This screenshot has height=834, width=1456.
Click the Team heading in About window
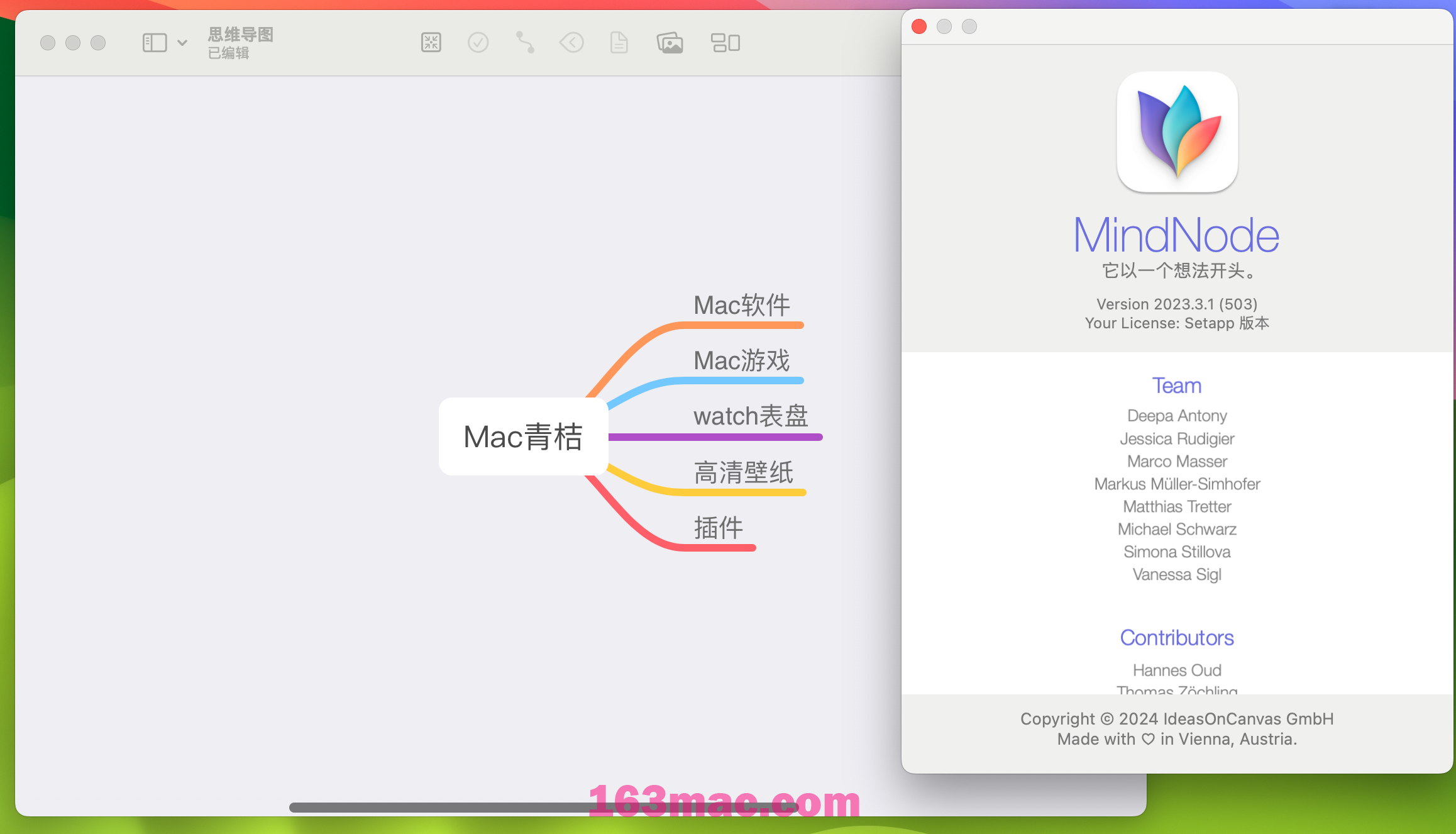1177,386
